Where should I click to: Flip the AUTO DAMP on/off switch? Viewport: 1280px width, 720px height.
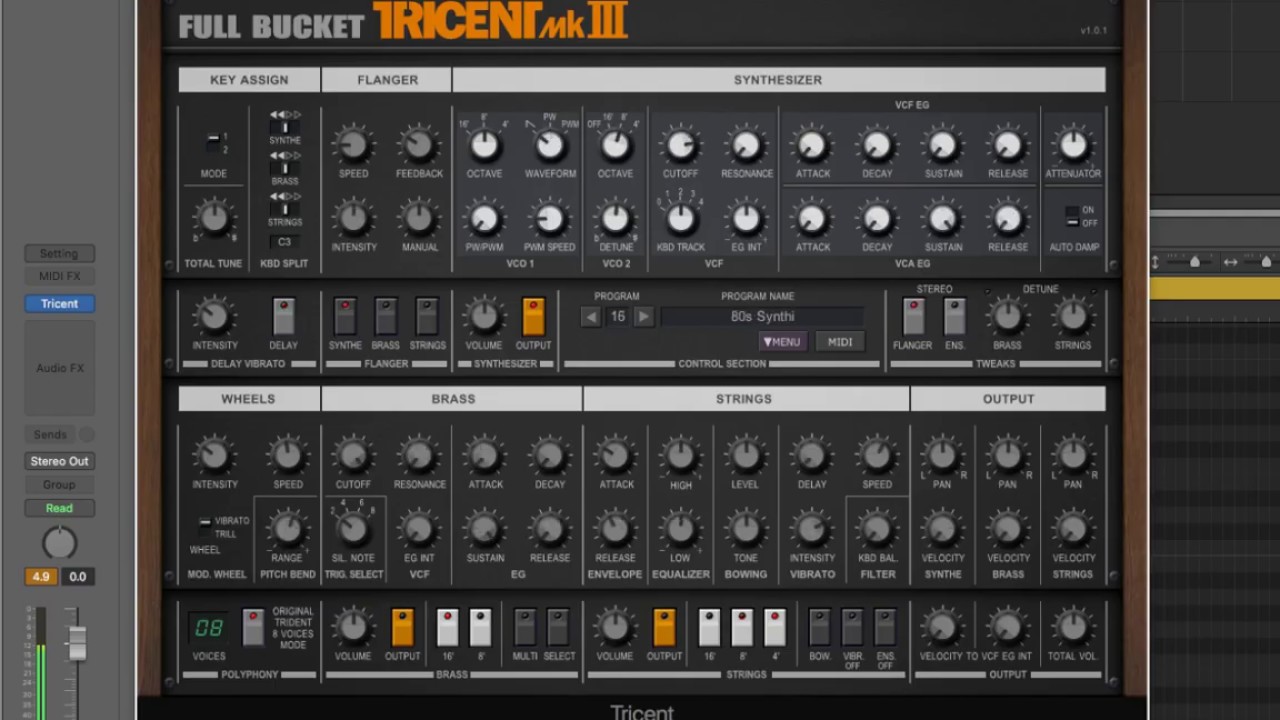tap(1072, 217)
